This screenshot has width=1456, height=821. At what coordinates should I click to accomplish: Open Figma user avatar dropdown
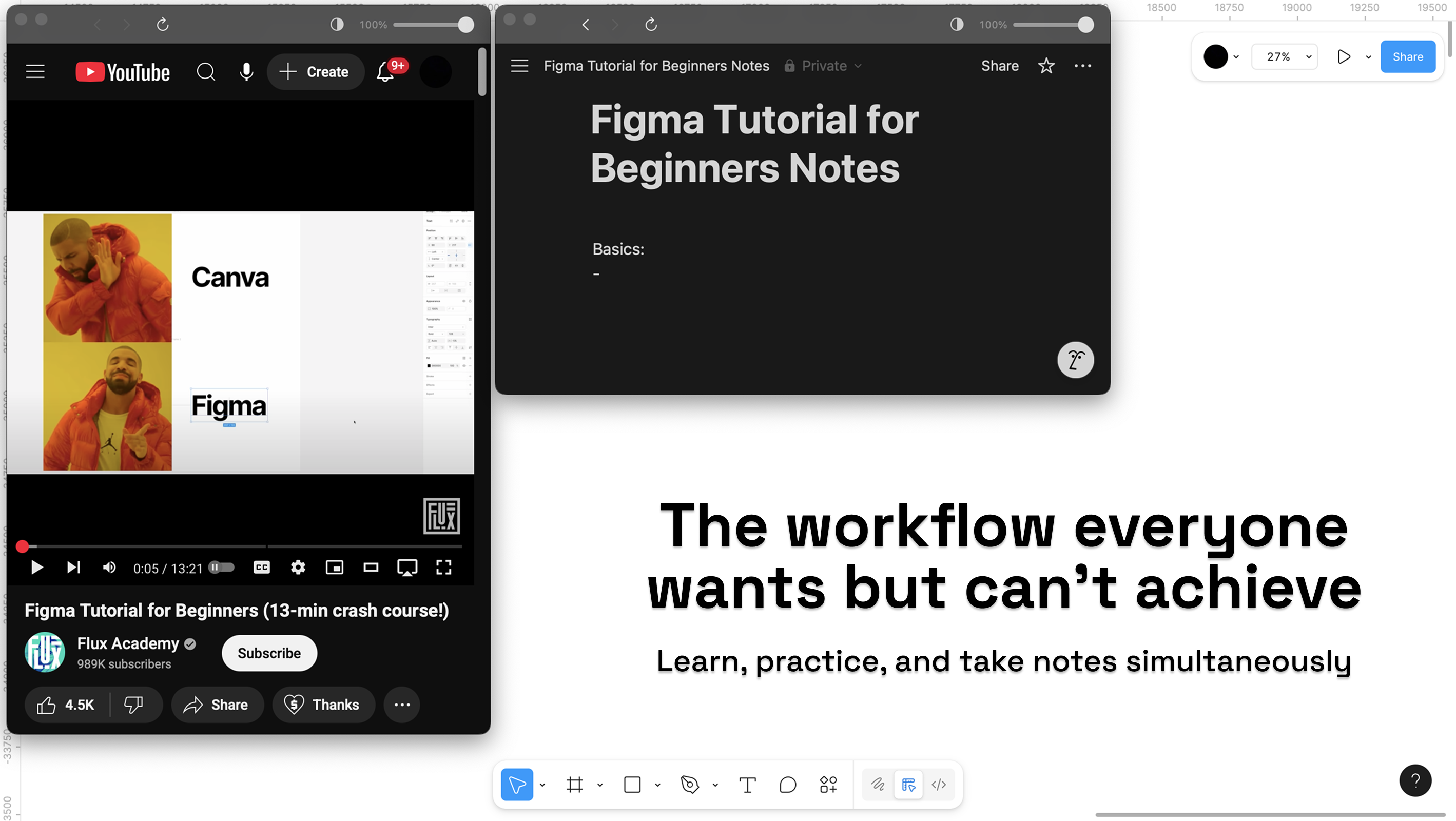[1221, 56]
